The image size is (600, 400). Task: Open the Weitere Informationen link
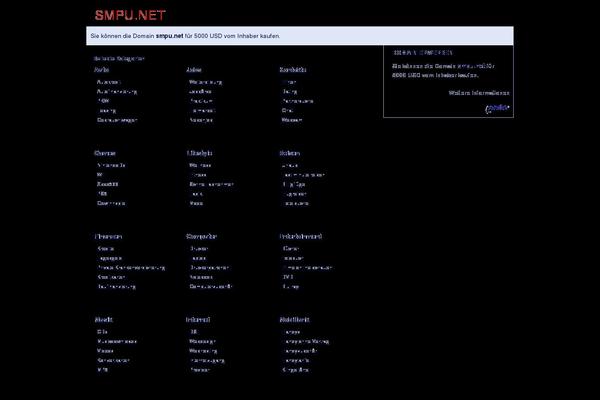pyautogui.click(x=479, y=92)
